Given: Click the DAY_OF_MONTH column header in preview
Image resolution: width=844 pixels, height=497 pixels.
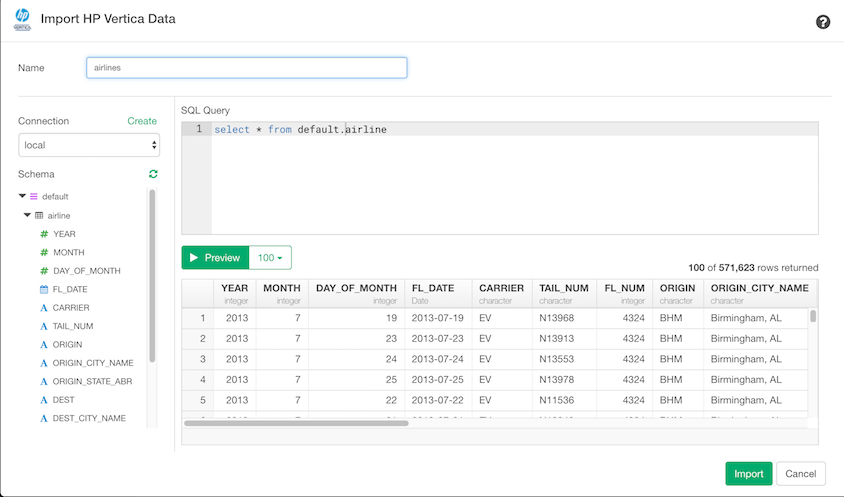Looking at the screenshot, I should click(x=356, y=293).
